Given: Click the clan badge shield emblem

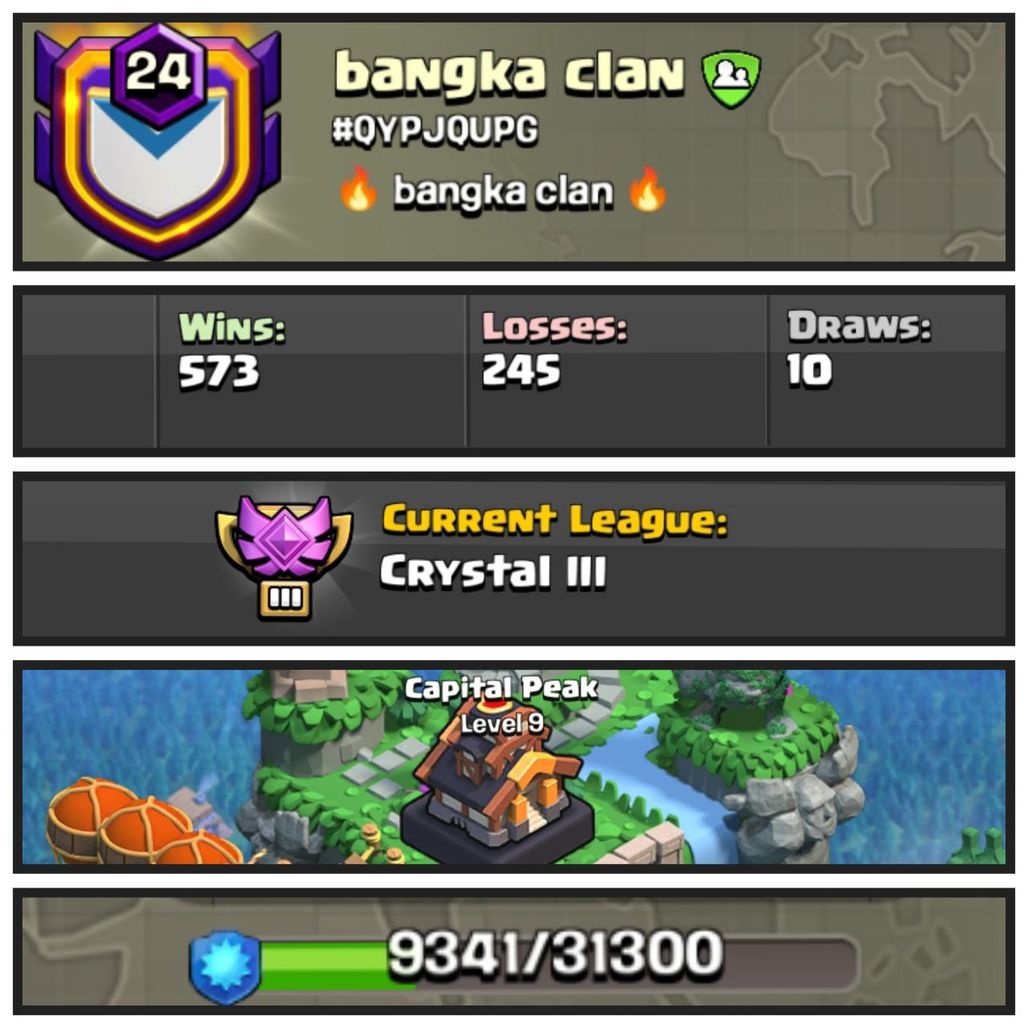Looking at the screenshot, I should [x=157, y=143].
